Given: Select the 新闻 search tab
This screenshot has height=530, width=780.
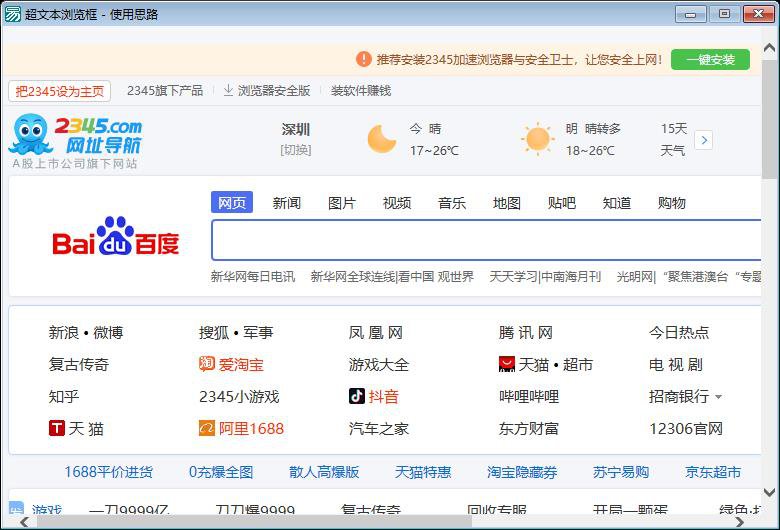Looking at the screenshot, I should coord(286,203).
